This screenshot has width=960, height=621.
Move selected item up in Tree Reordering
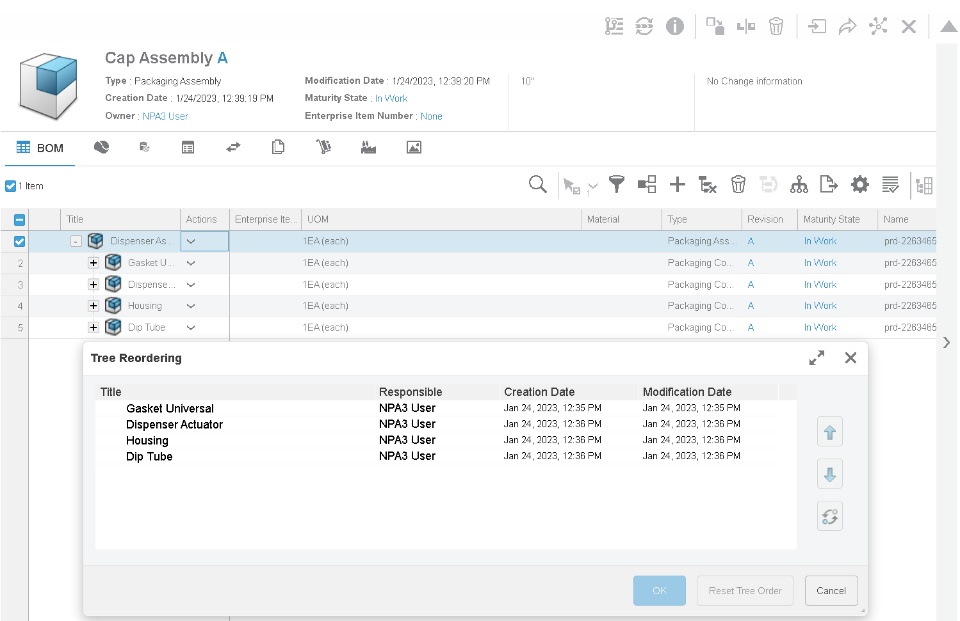[x=830, y=432]
